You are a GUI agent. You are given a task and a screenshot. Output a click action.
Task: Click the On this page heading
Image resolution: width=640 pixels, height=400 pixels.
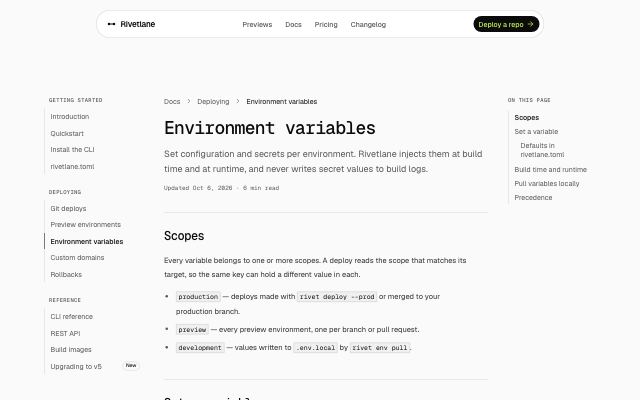click(529, 100)
